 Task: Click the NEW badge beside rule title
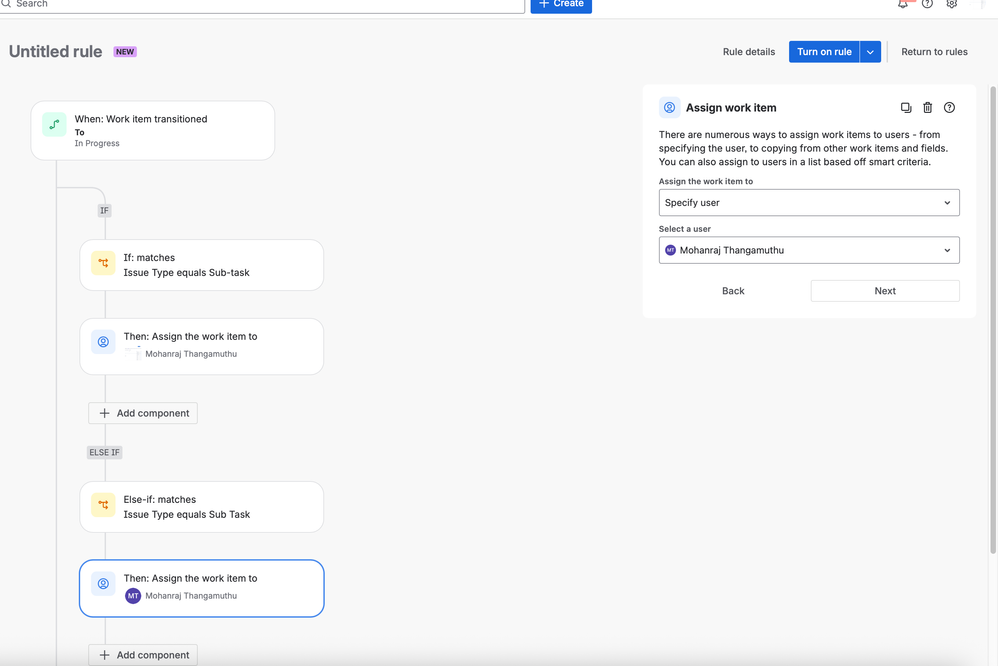125,52
